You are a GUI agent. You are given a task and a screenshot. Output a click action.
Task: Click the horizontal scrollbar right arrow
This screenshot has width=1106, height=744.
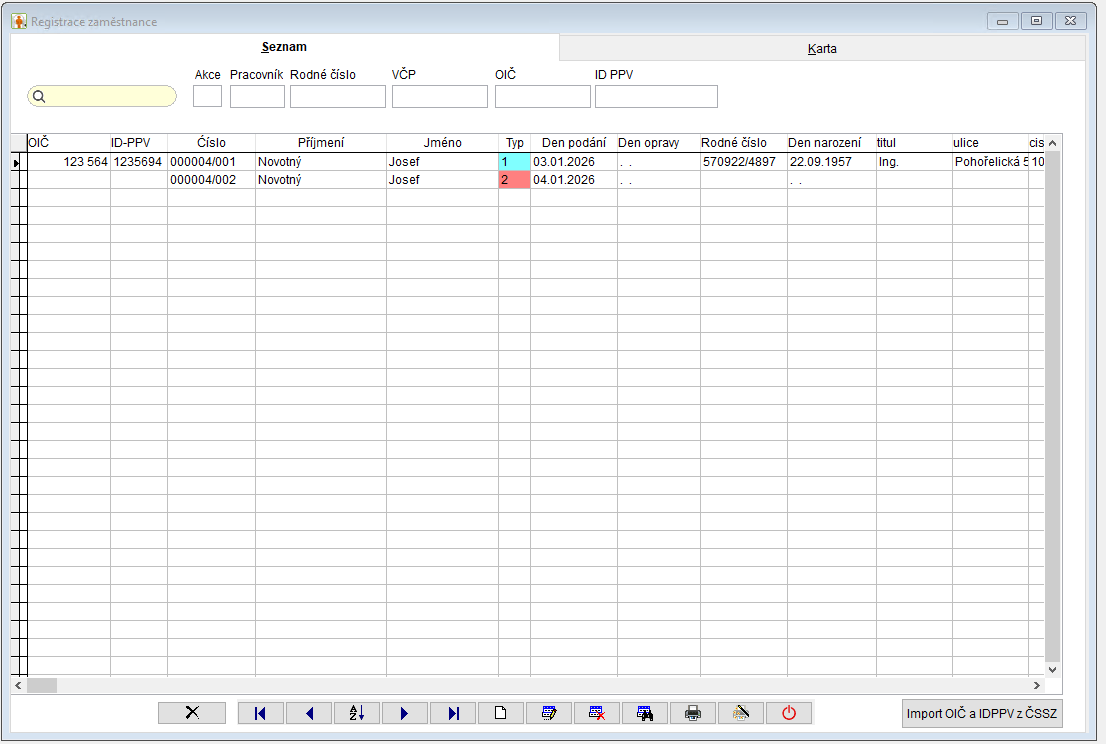click(x=1036, y=686)
